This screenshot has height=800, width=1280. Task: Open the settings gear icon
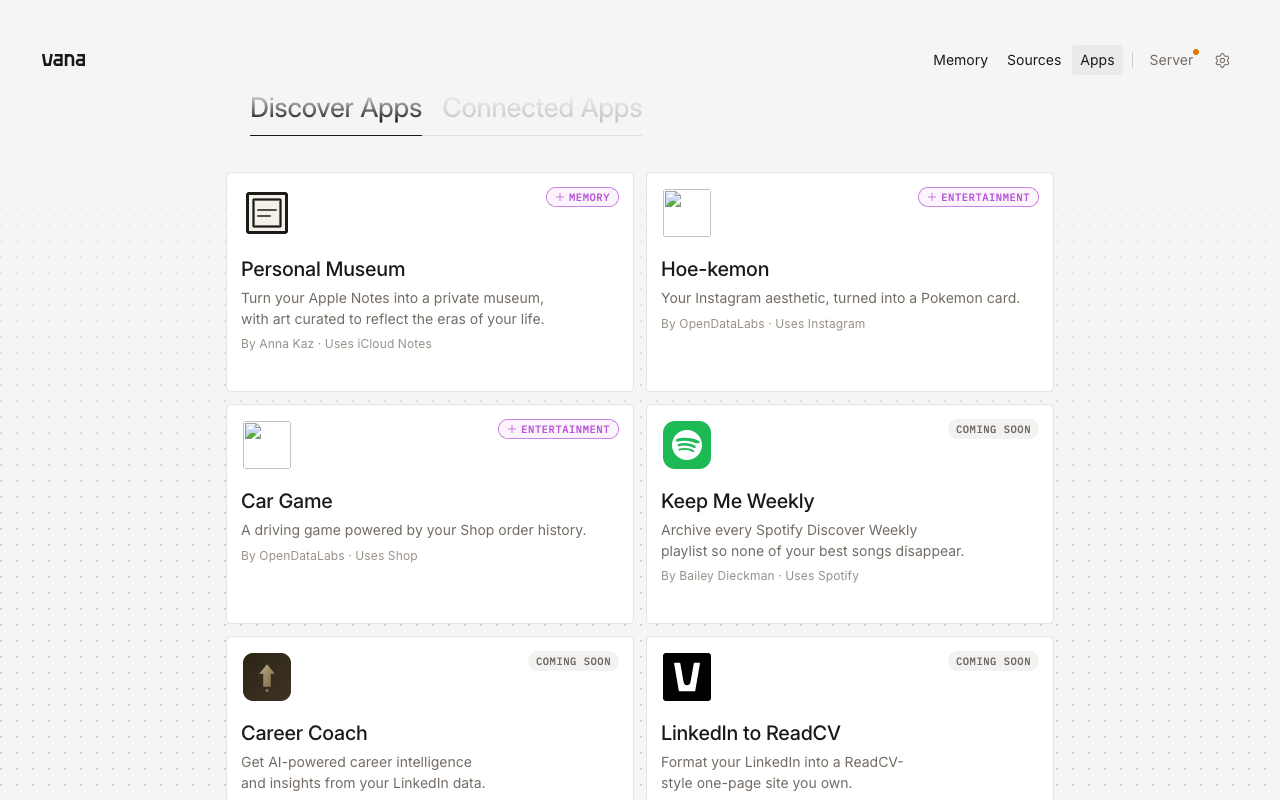pos(1222,60)
